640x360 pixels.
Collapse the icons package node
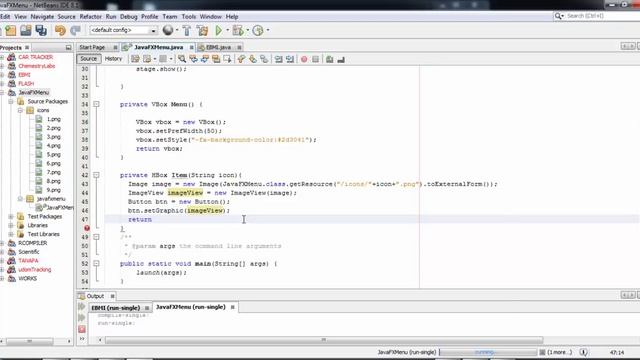tap(20, 111)
